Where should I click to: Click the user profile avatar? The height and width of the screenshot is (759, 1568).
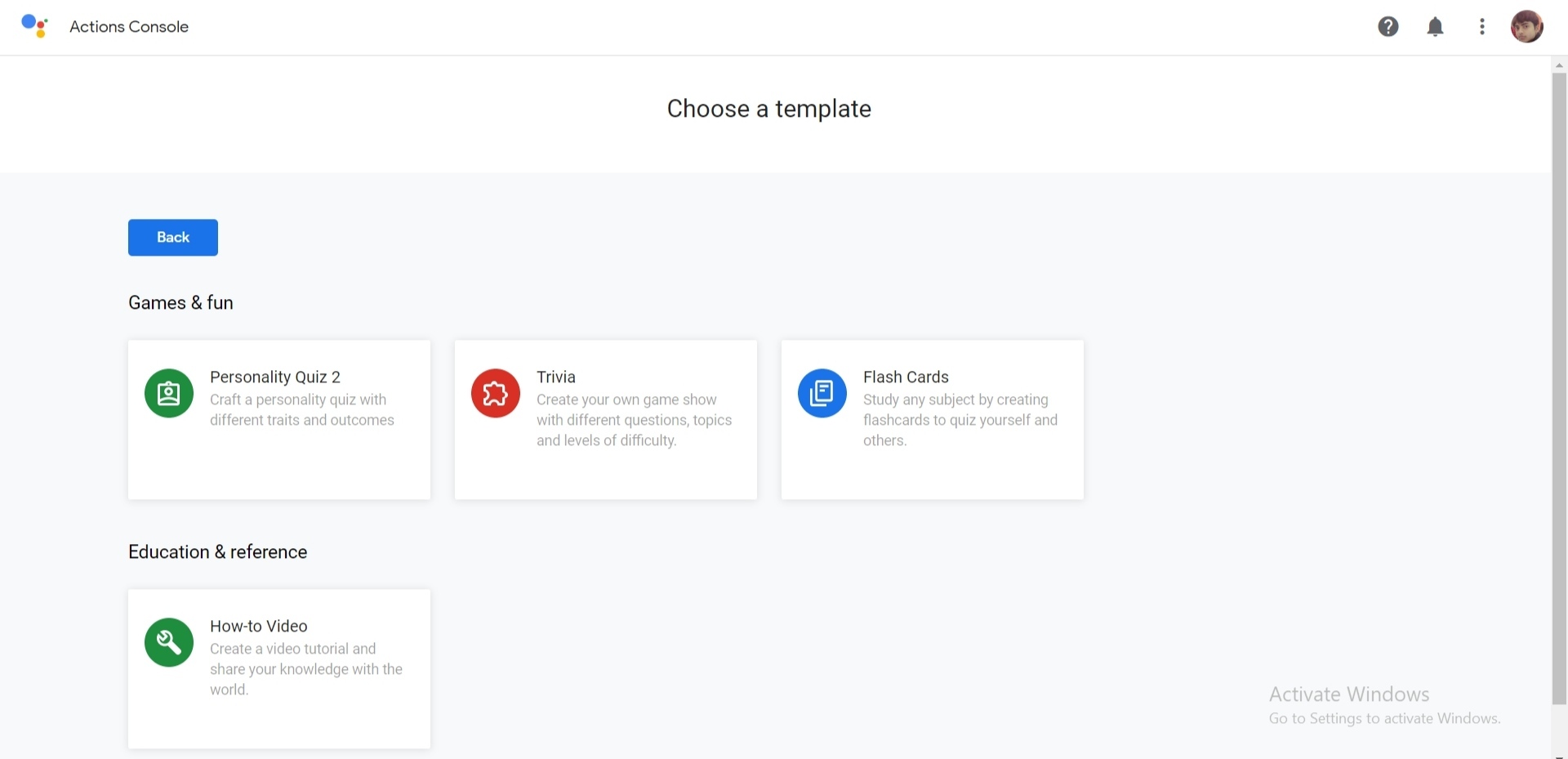pyautogui.click(x=1526, y=27)
